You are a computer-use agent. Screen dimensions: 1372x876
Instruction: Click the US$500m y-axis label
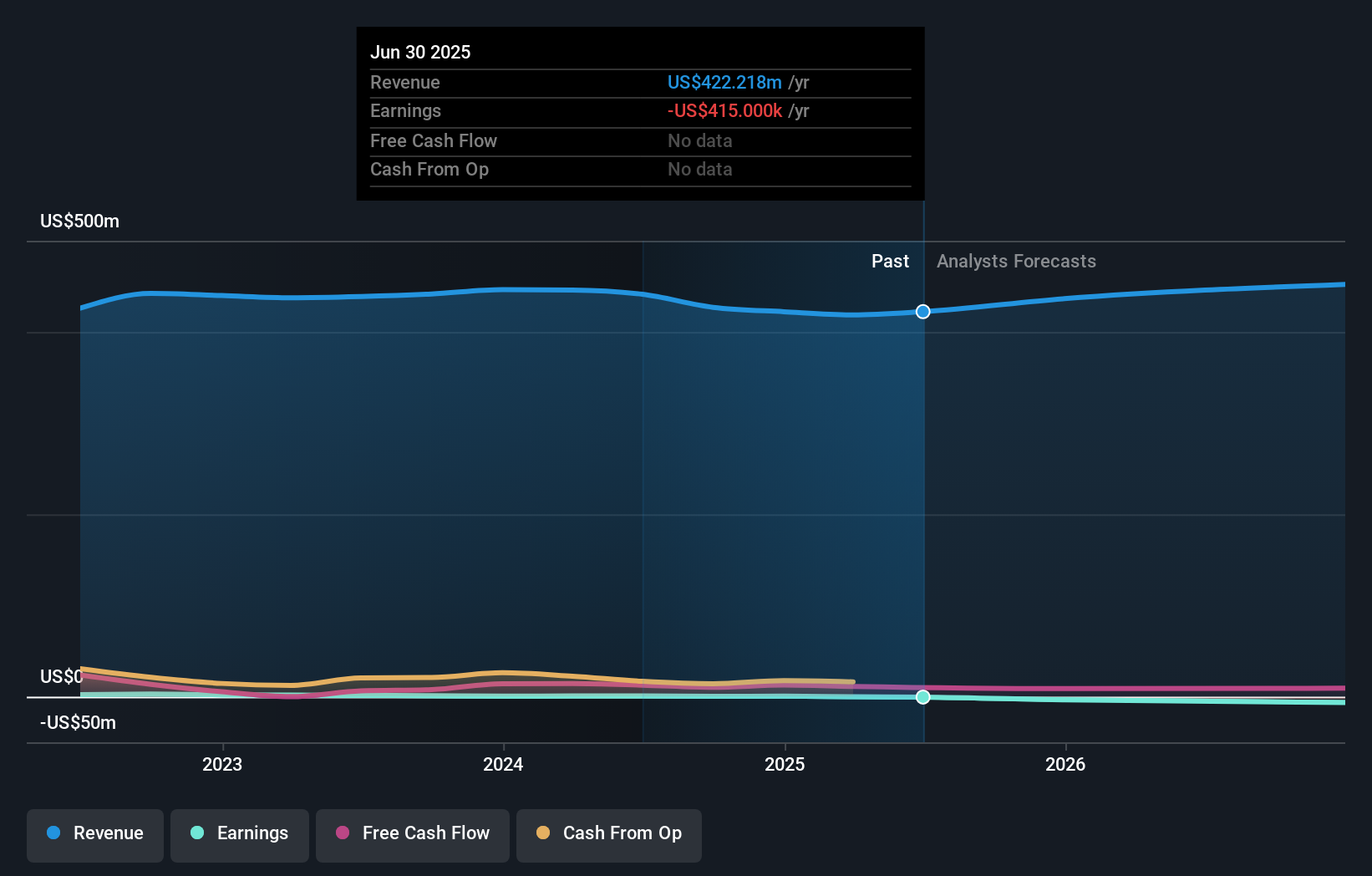[80, 221]
